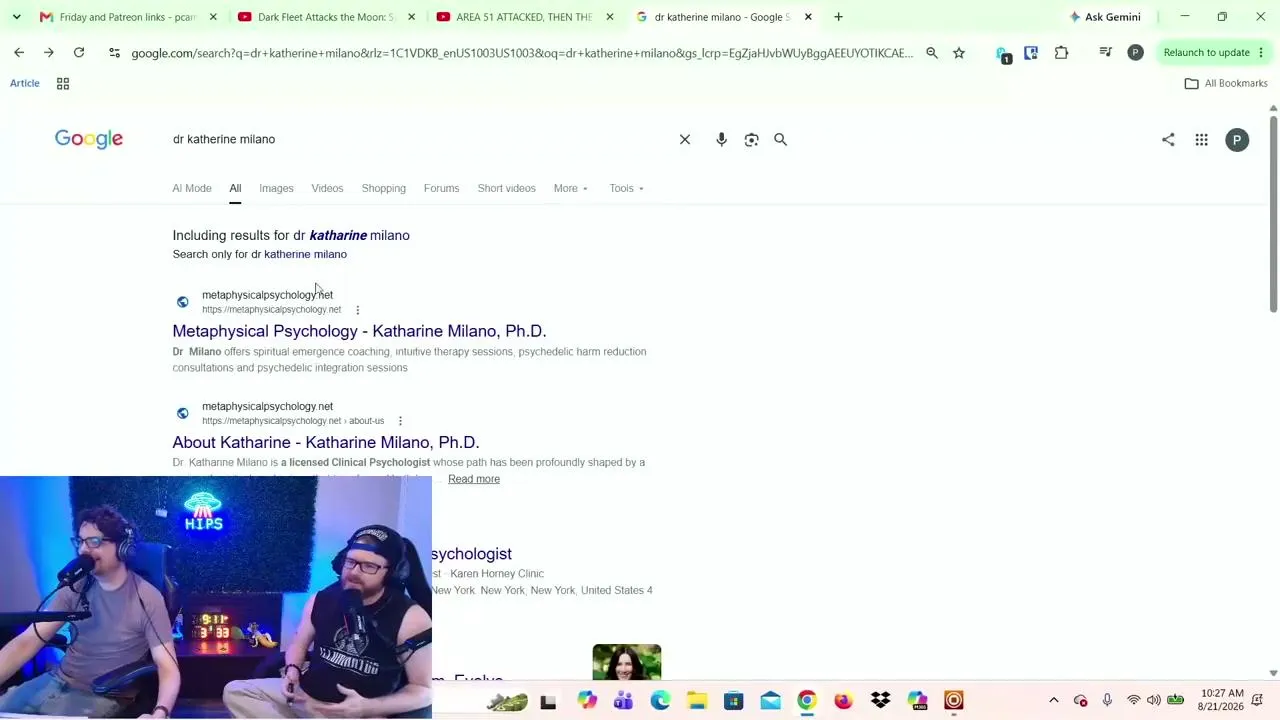Screen dimensions: 1280x720
Task: Open the Google account avatar
Action: coord(1237,140)
